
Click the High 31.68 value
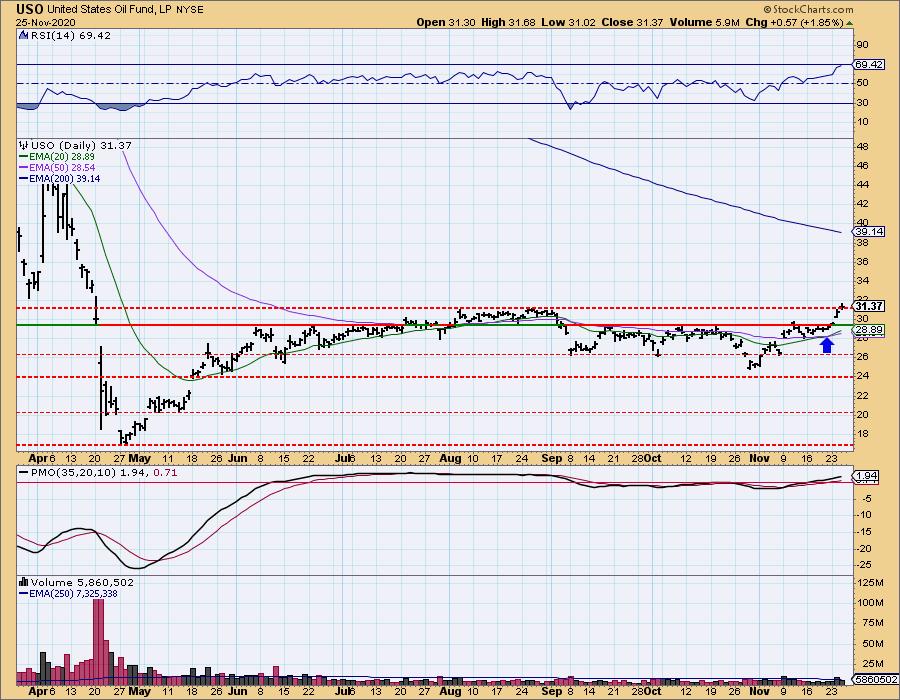pos(508,23)
